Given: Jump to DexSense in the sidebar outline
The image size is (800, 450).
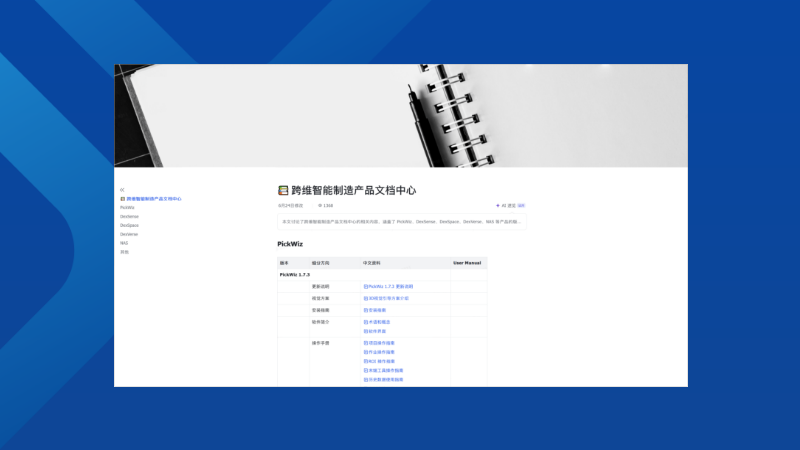Looking at the screenshot, I should click(x=129, y=216).
